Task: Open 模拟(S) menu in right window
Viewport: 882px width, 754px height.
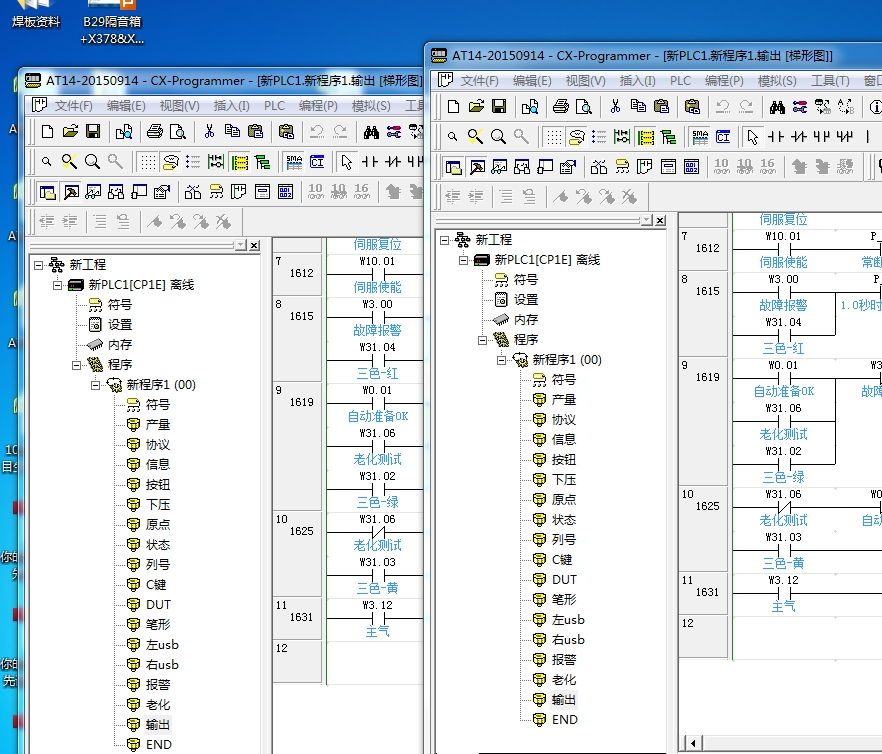Action: click(777, 81)
